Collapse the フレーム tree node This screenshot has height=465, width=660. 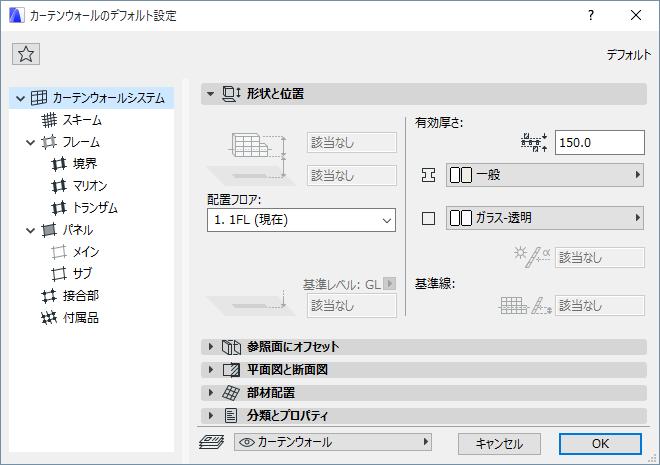pos(31,142)
